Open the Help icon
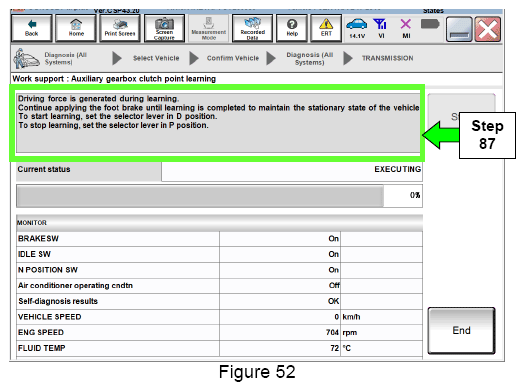The width and height of the screenshot is (525, 391). pos(292,28)
